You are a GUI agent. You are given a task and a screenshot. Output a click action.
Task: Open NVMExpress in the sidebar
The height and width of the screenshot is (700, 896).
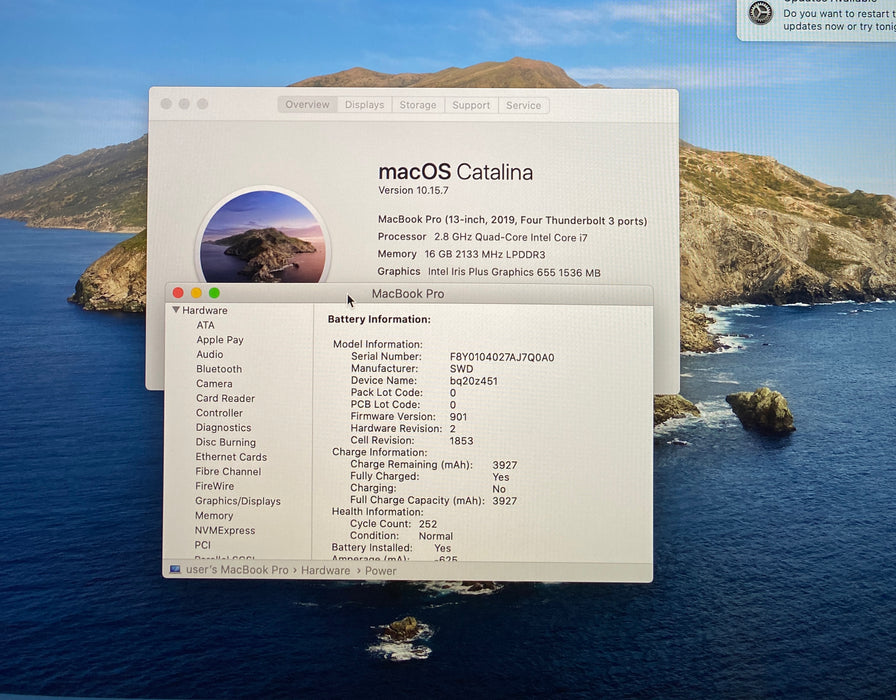pos(225,530)
